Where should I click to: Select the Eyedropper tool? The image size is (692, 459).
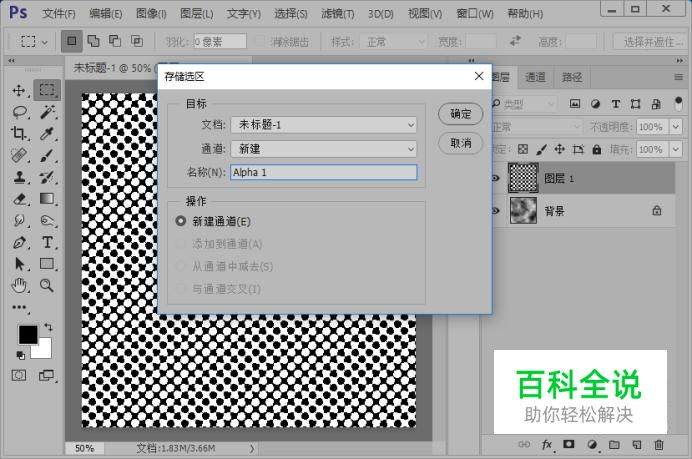point(47,133)
